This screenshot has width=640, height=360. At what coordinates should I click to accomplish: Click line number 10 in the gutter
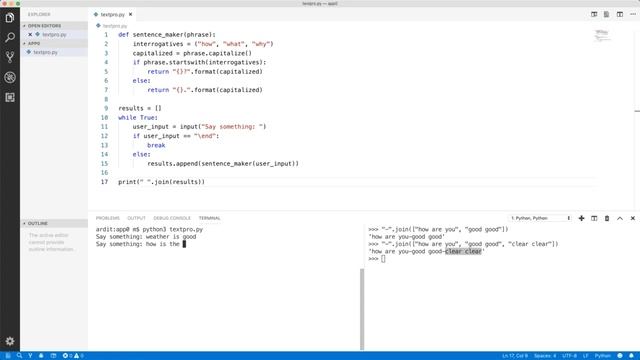coord(104,118)
